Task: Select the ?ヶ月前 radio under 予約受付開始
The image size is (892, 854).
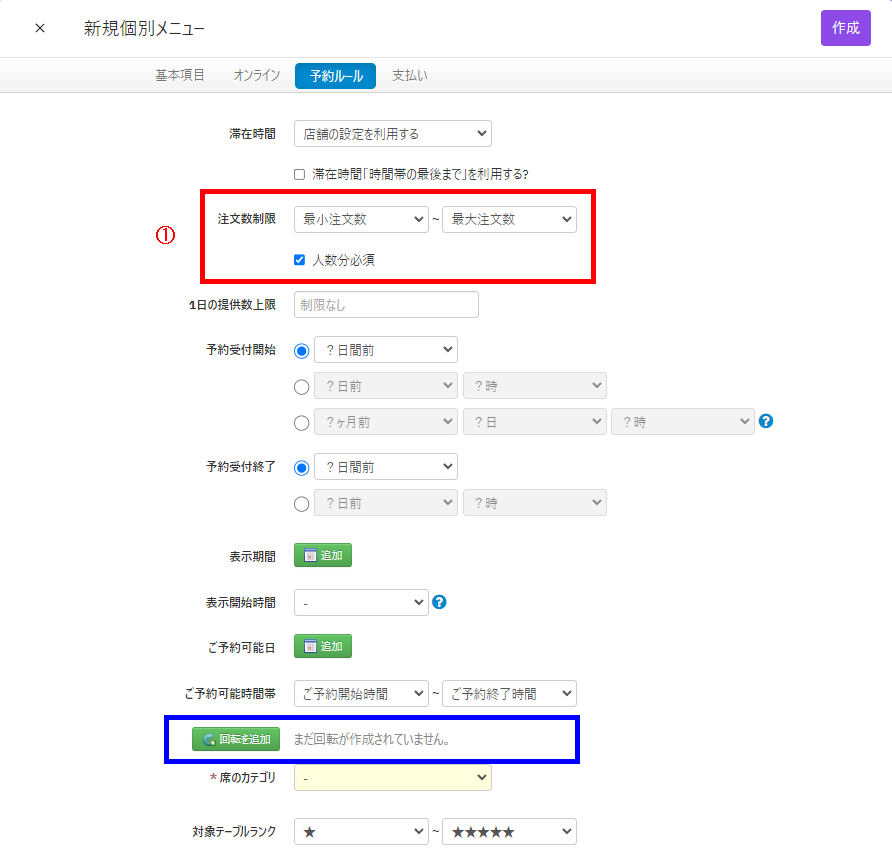Action: coord(302,423)
